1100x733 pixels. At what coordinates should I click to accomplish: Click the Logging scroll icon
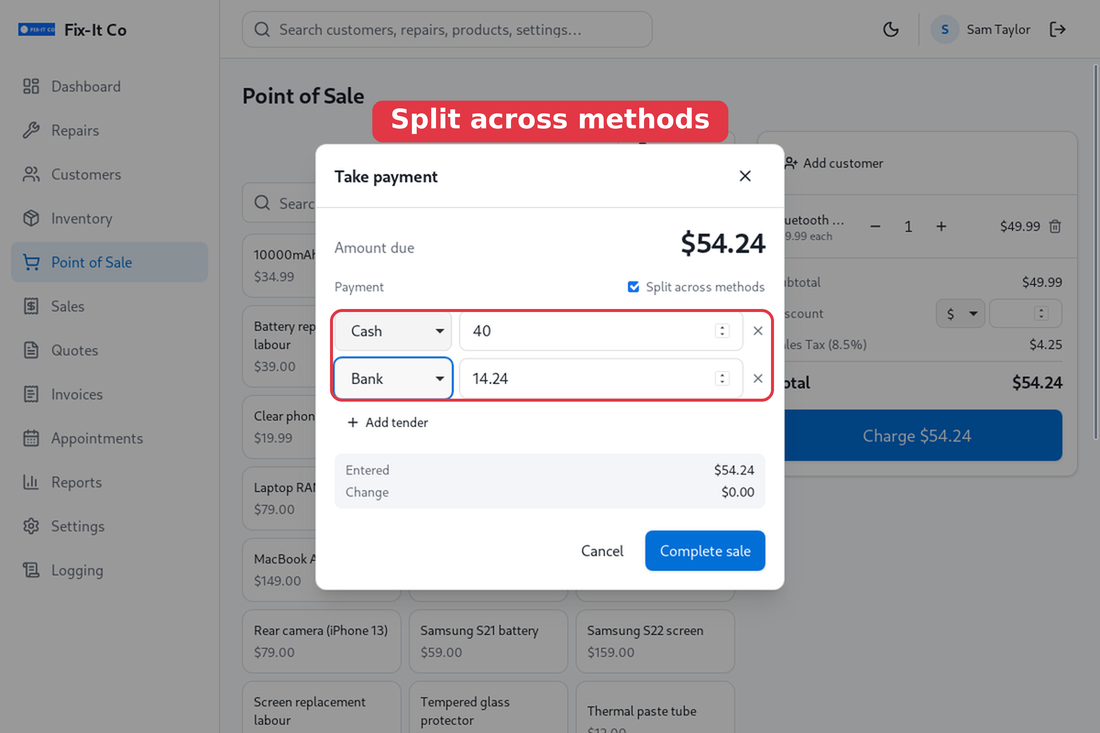point(31,570)
